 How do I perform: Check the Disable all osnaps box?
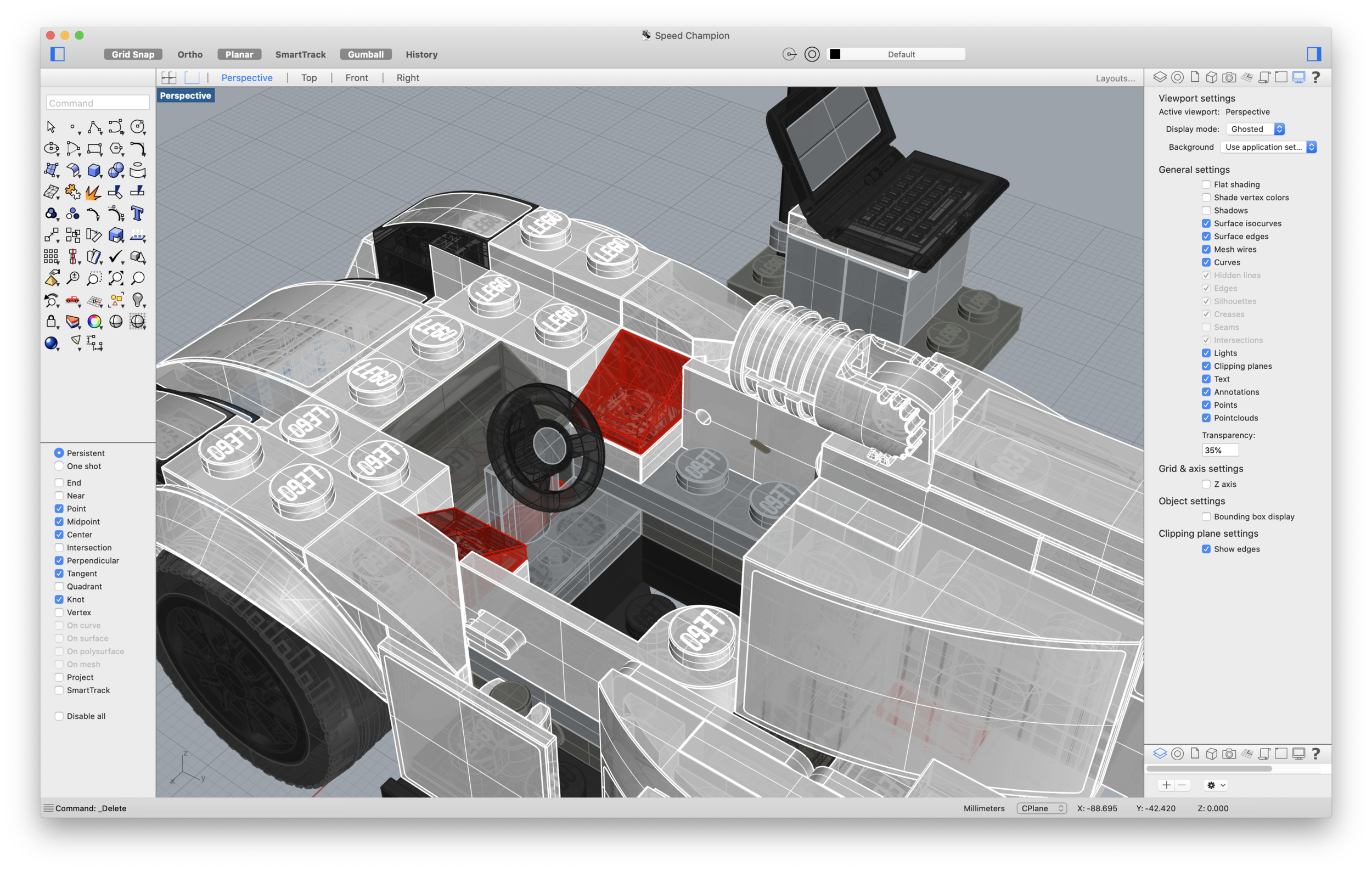59,716
